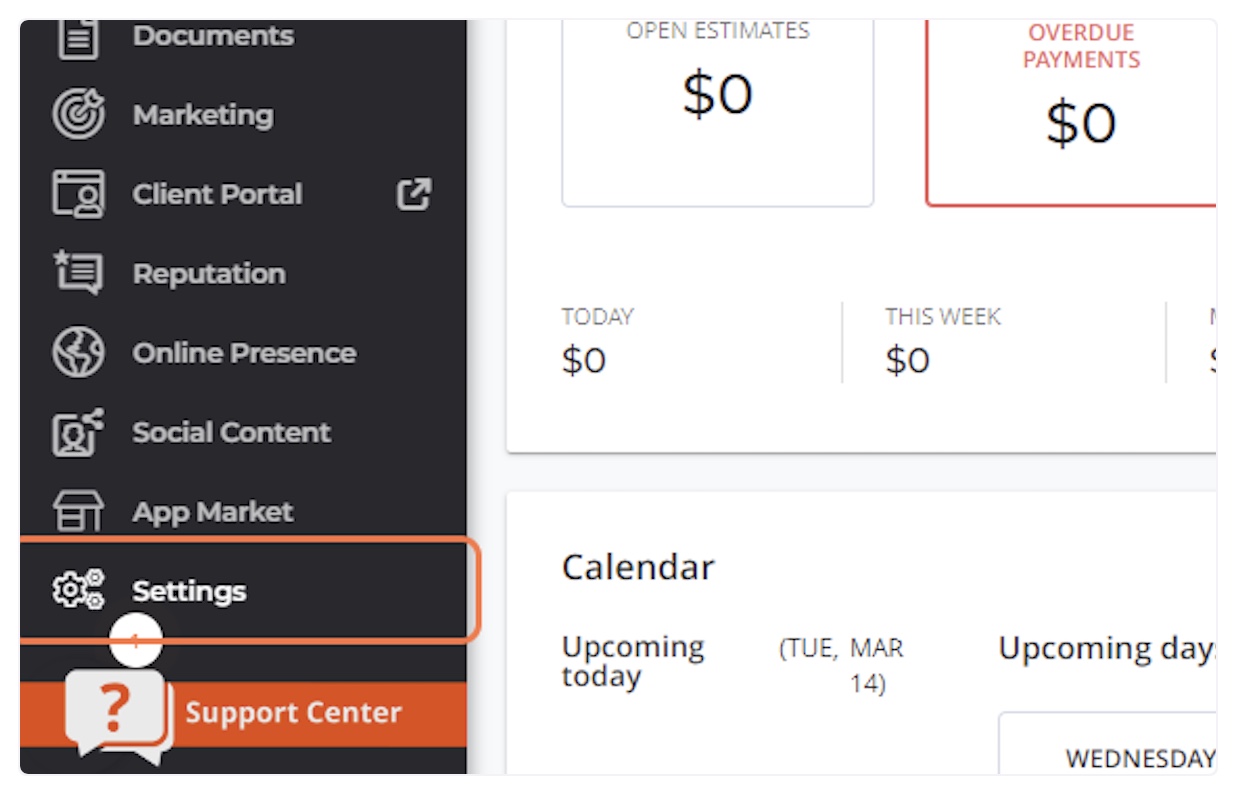
Task: Go to the Reputation menu item
Action: pyautogui.click(x=209, y=273)
